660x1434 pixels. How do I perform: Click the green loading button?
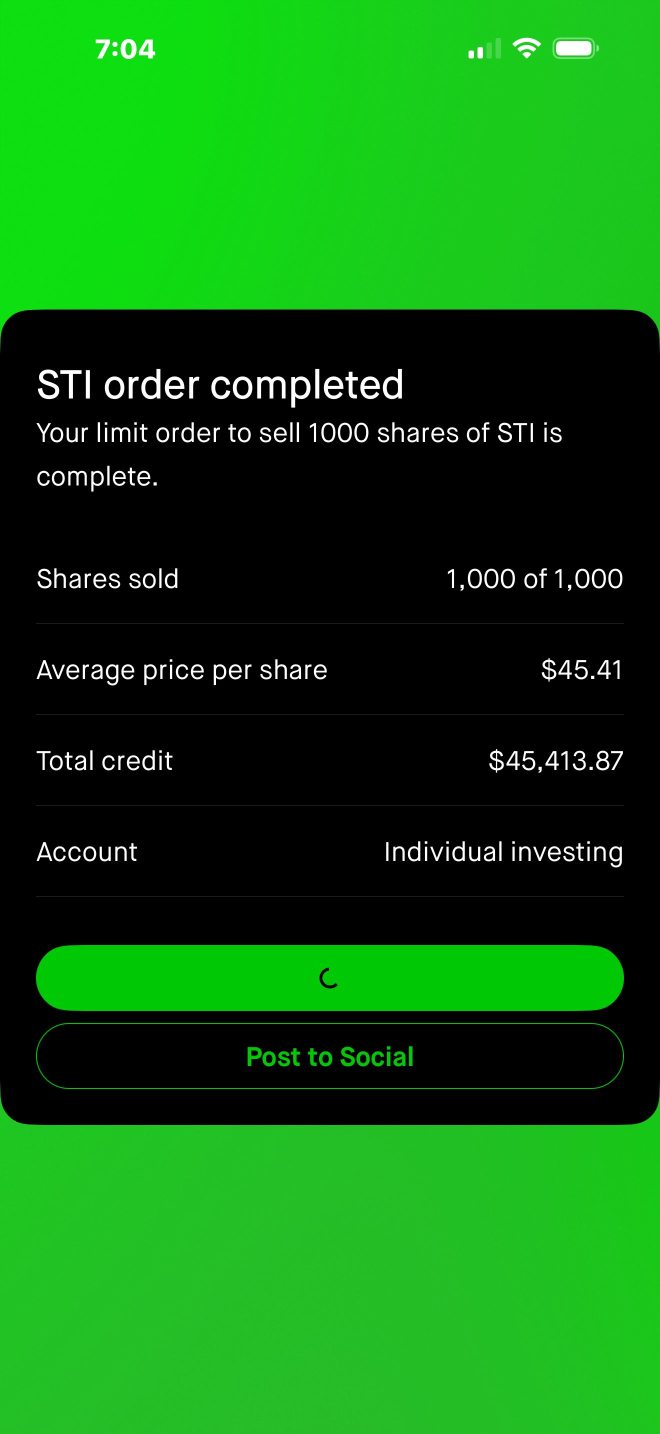(330, 978)
